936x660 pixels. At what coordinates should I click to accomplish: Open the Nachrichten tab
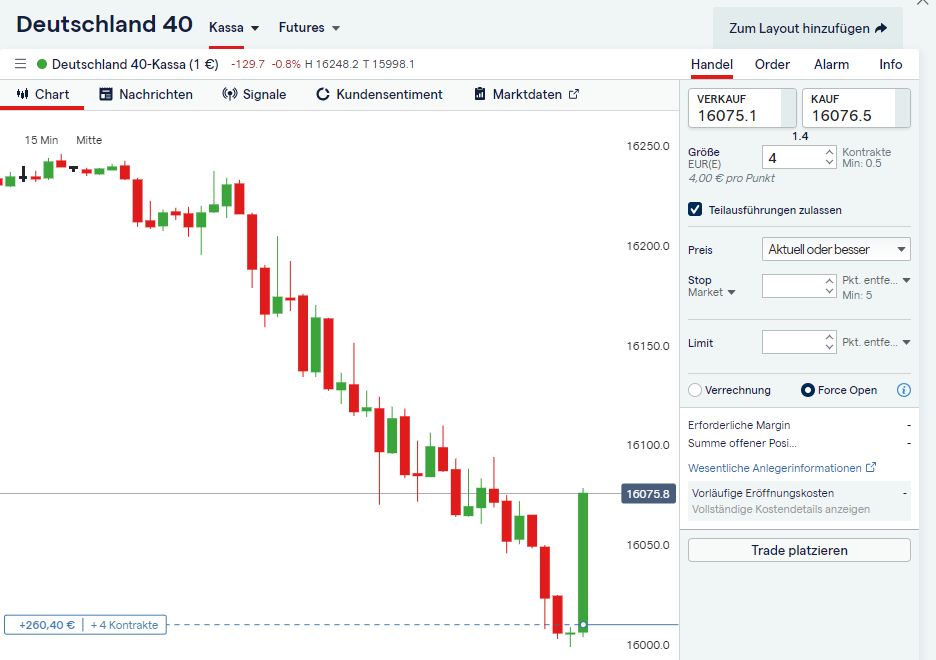click(x=146, y=94)
